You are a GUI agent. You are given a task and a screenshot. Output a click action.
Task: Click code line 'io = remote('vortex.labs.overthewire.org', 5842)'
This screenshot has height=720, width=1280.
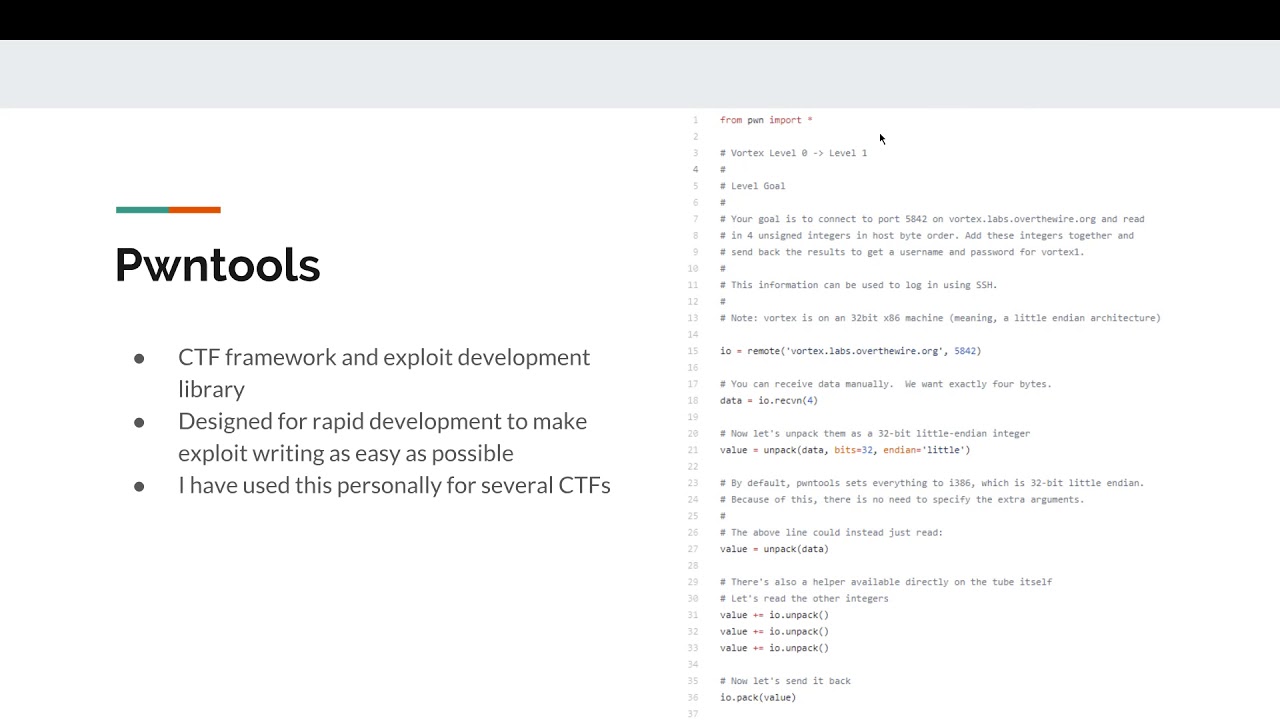(x=850, y=351)
